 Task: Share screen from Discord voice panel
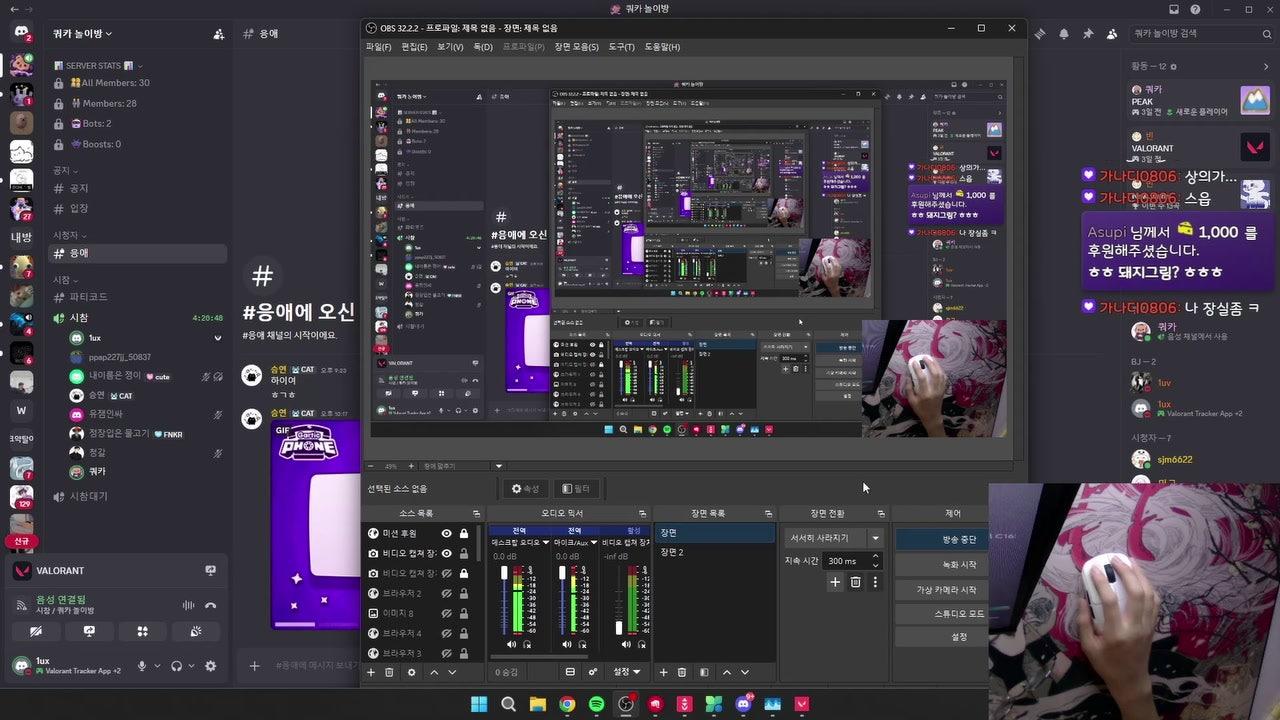tap(89, 632)
